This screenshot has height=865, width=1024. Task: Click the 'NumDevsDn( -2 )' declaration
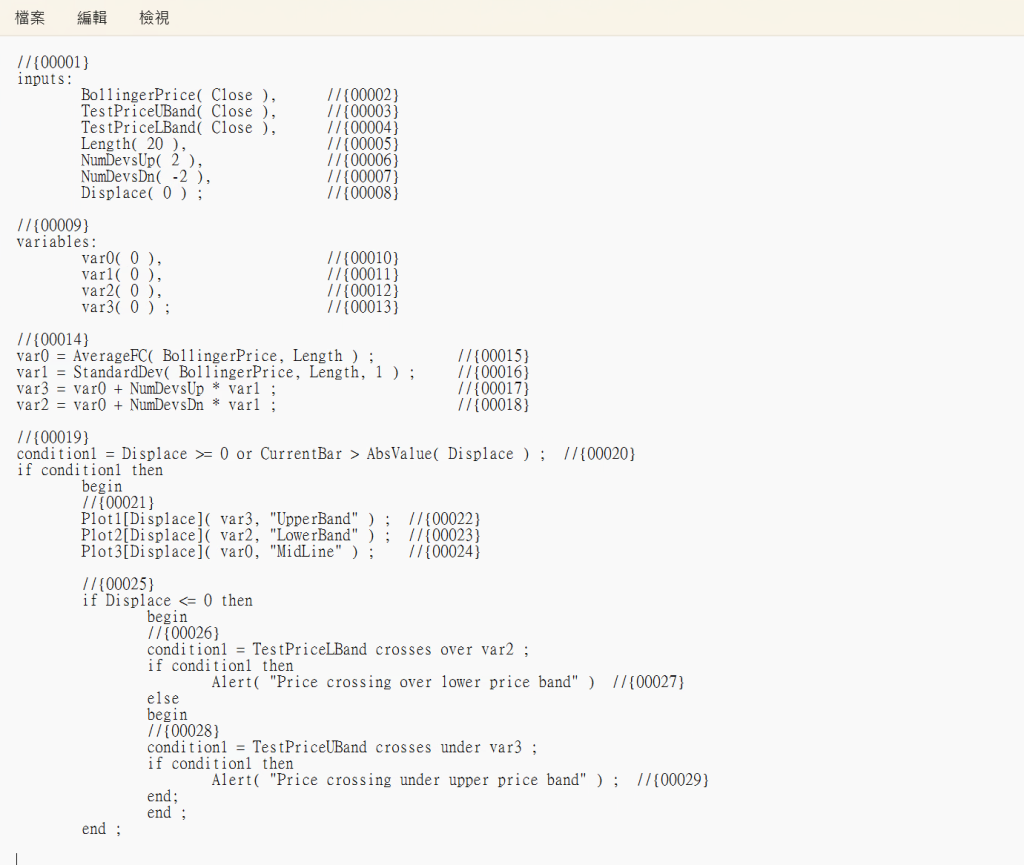coord(146,177)
